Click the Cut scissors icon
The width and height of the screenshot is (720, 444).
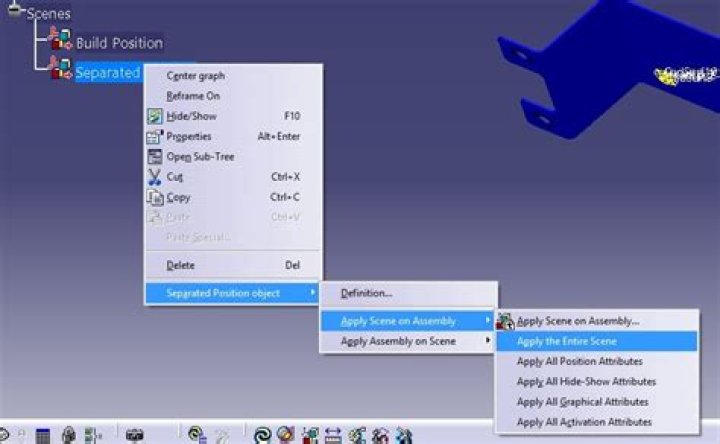coord(155,177)
